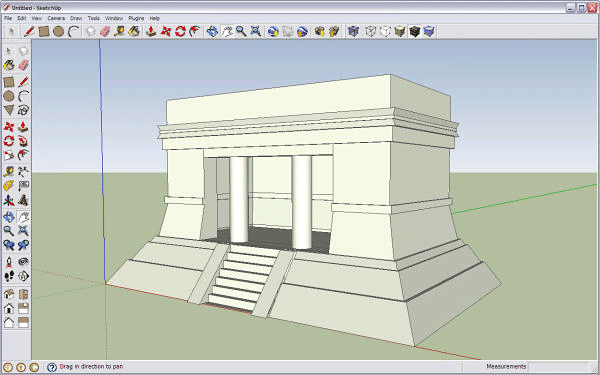The image size is (600, 375).
Task: Switch to Shaded With Textures style
Action: tap(414, 31)
